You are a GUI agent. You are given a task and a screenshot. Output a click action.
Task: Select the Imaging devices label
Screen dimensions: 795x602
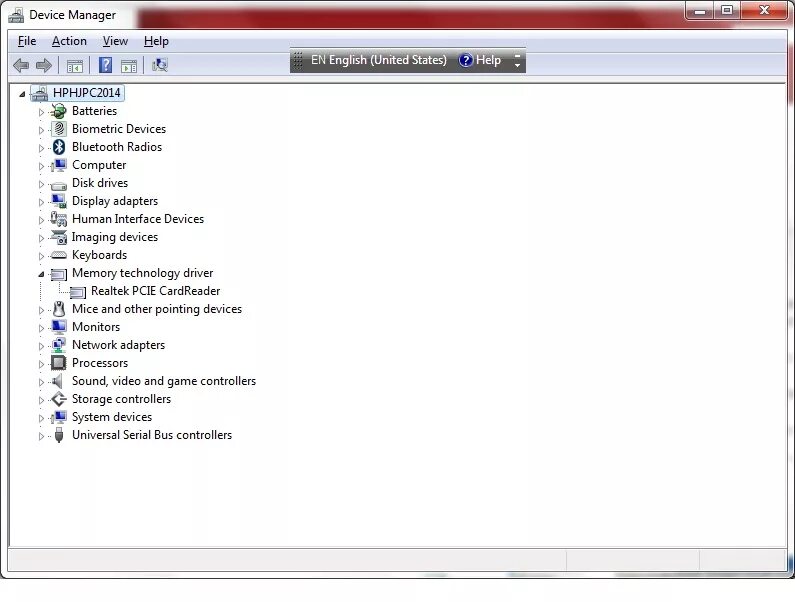coord(115,237)
